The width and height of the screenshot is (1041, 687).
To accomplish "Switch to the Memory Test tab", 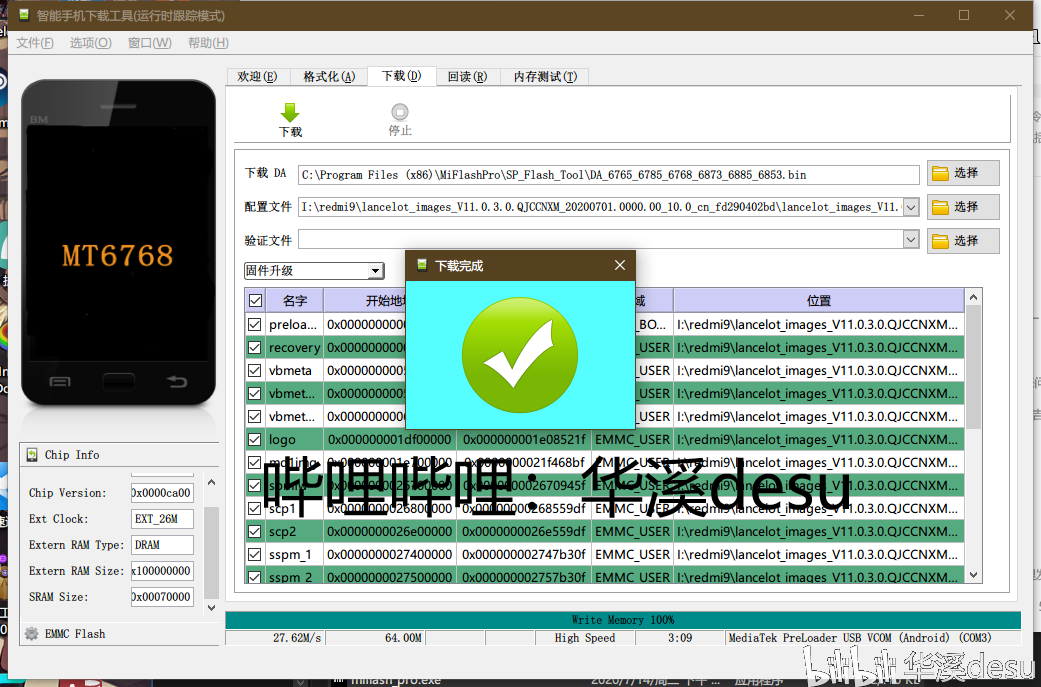I will 545,77.
